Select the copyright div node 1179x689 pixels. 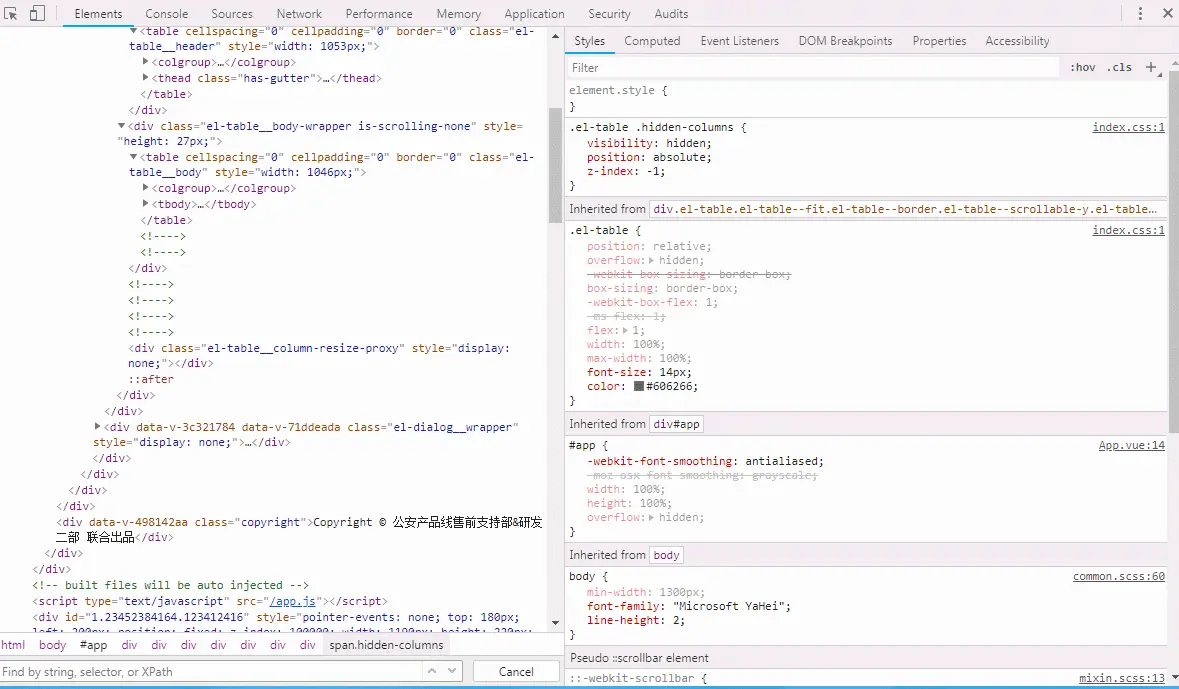click(x=299, y=530)
